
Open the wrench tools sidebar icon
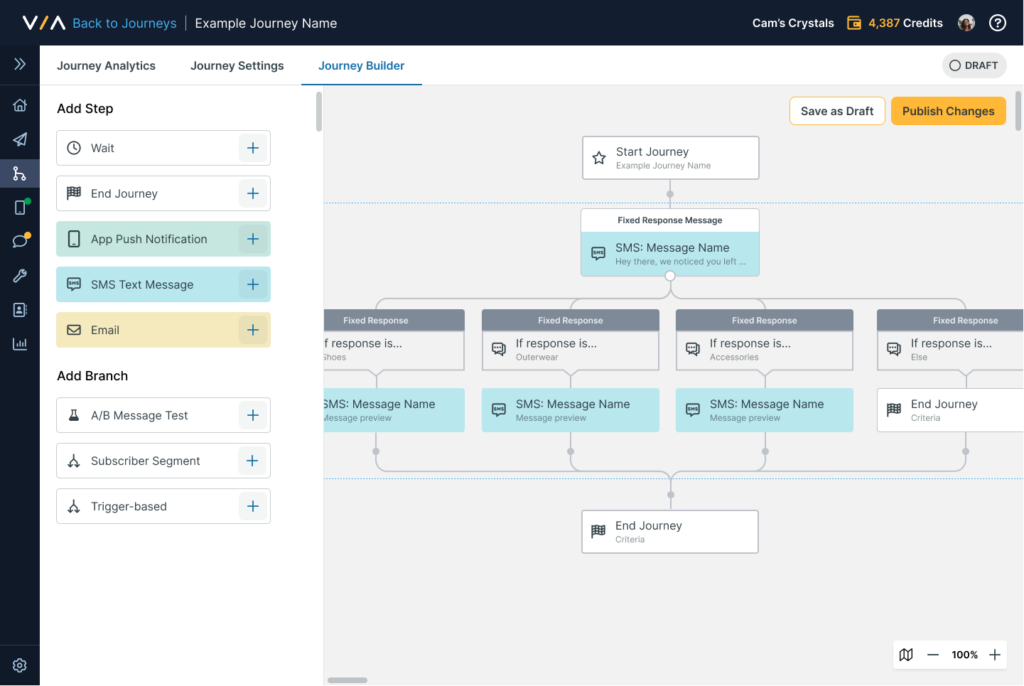[19, 276]
